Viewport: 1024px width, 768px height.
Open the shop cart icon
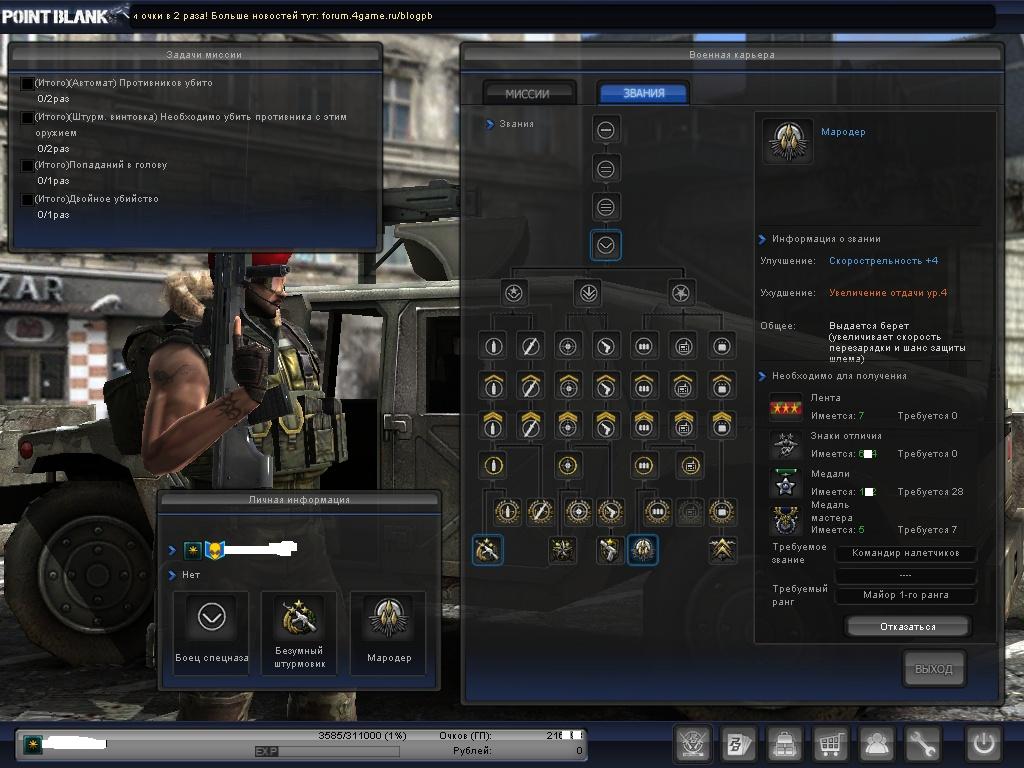[x=830, y=743]
